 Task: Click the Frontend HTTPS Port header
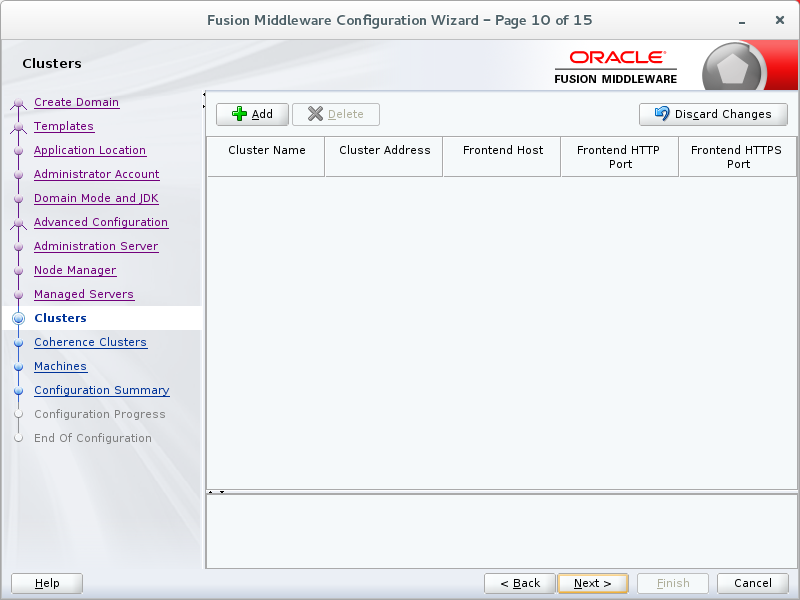point(738,157)
